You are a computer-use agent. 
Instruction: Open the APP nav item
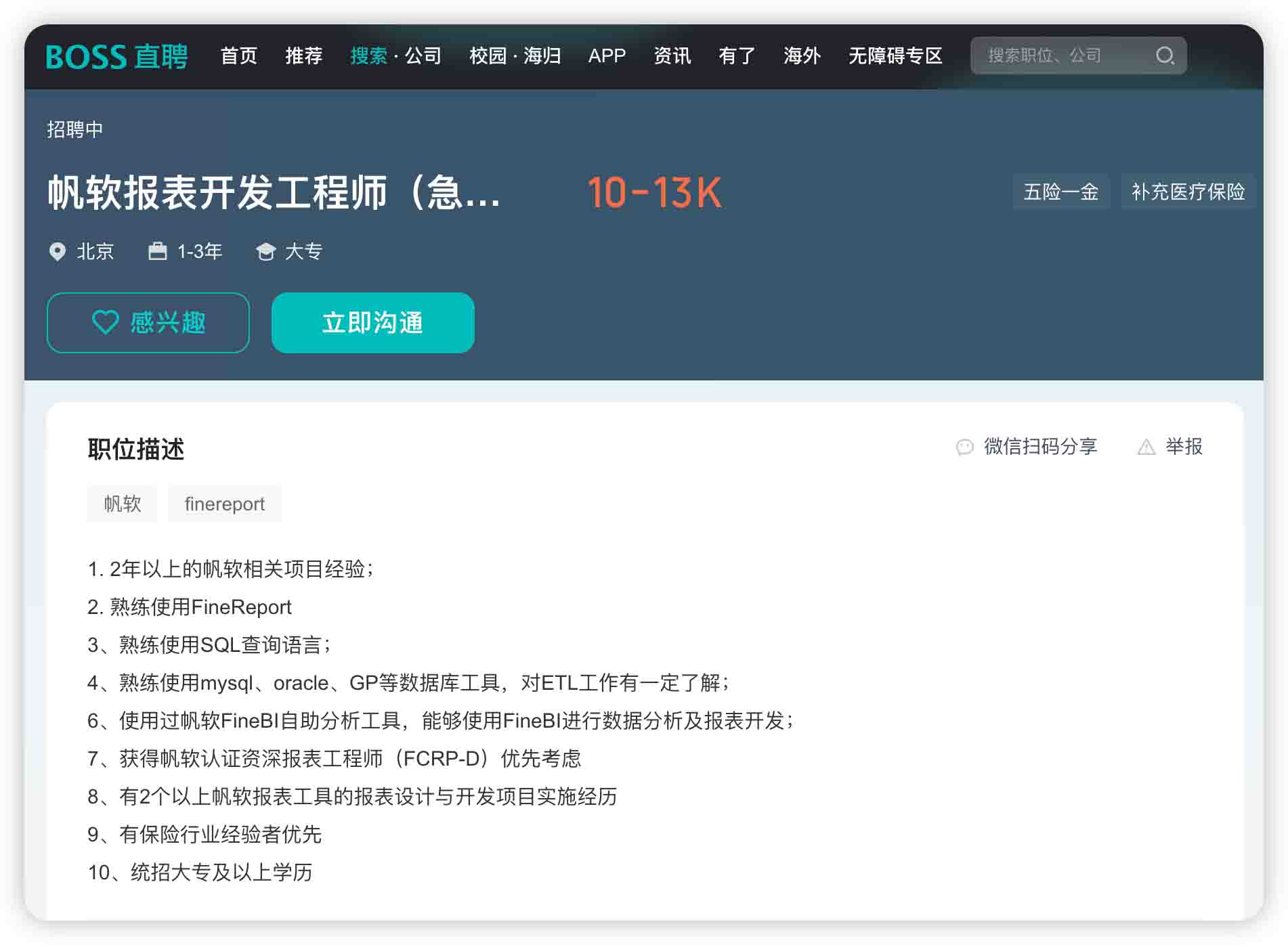click(607, 56)
